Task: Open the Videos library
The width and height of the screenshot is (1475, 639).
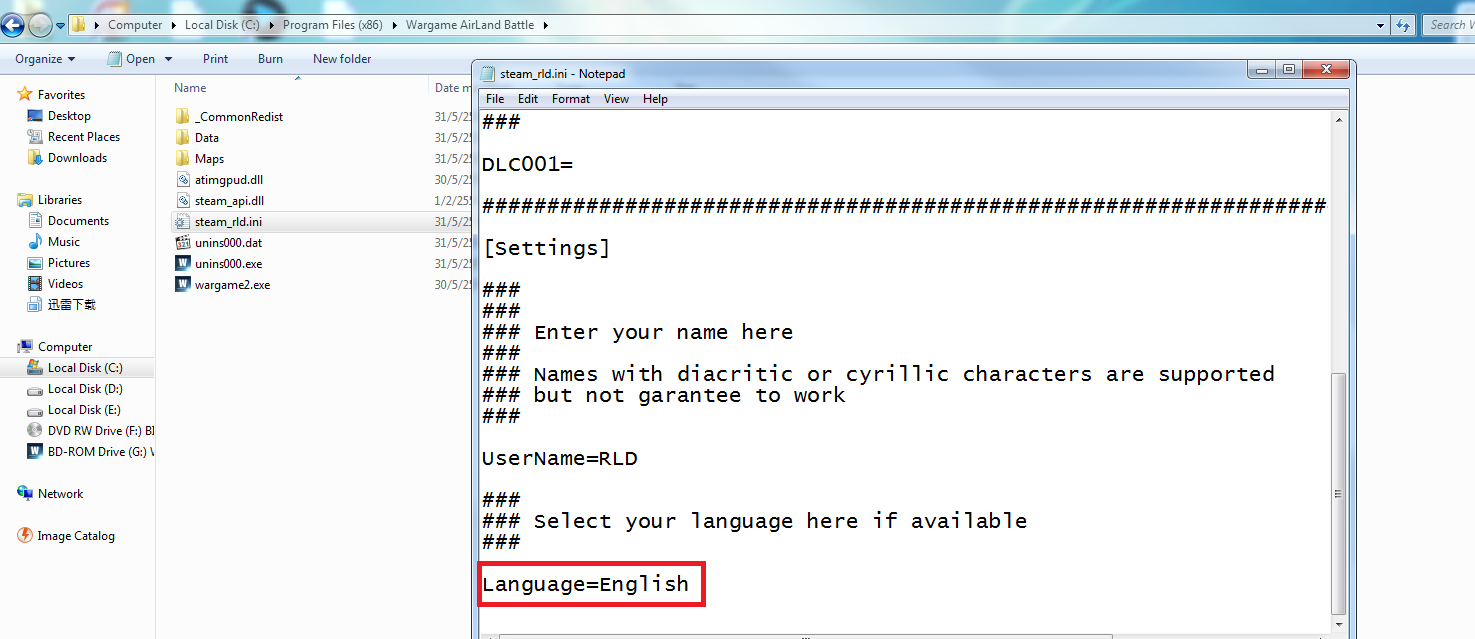Action: pos(65,284)
